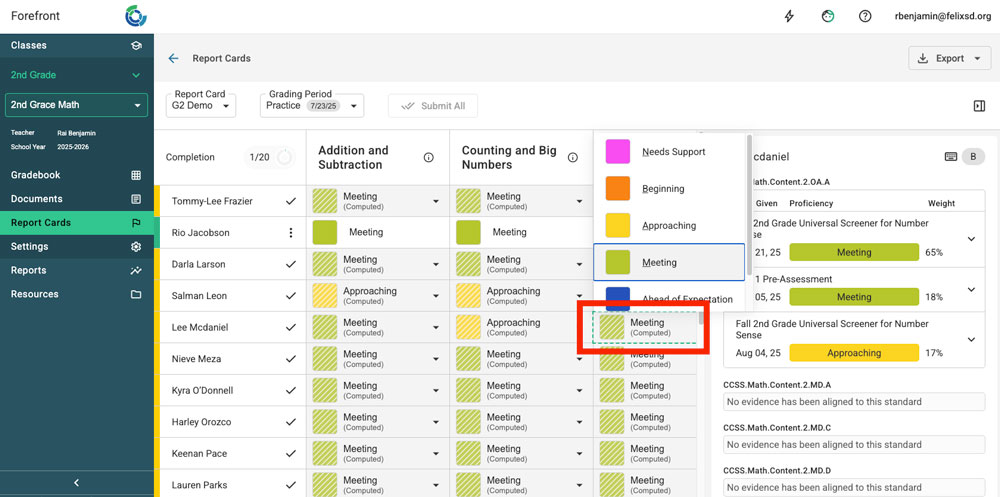Viewport: 1000px width, 497px height.
Task: Click the Export button
Action: point(948,59)
